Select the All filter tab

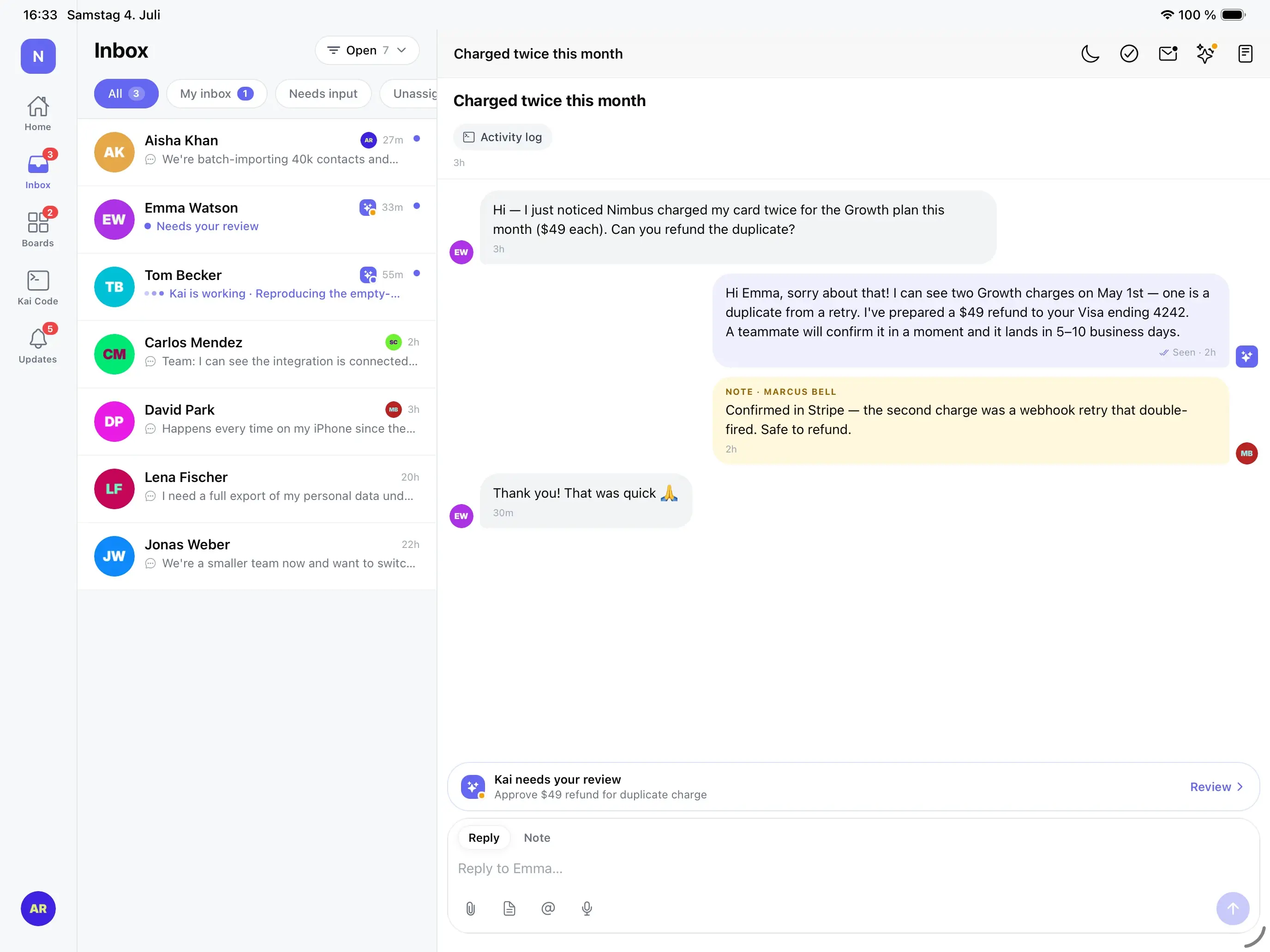pyautogui.click(x=126, y=94)
